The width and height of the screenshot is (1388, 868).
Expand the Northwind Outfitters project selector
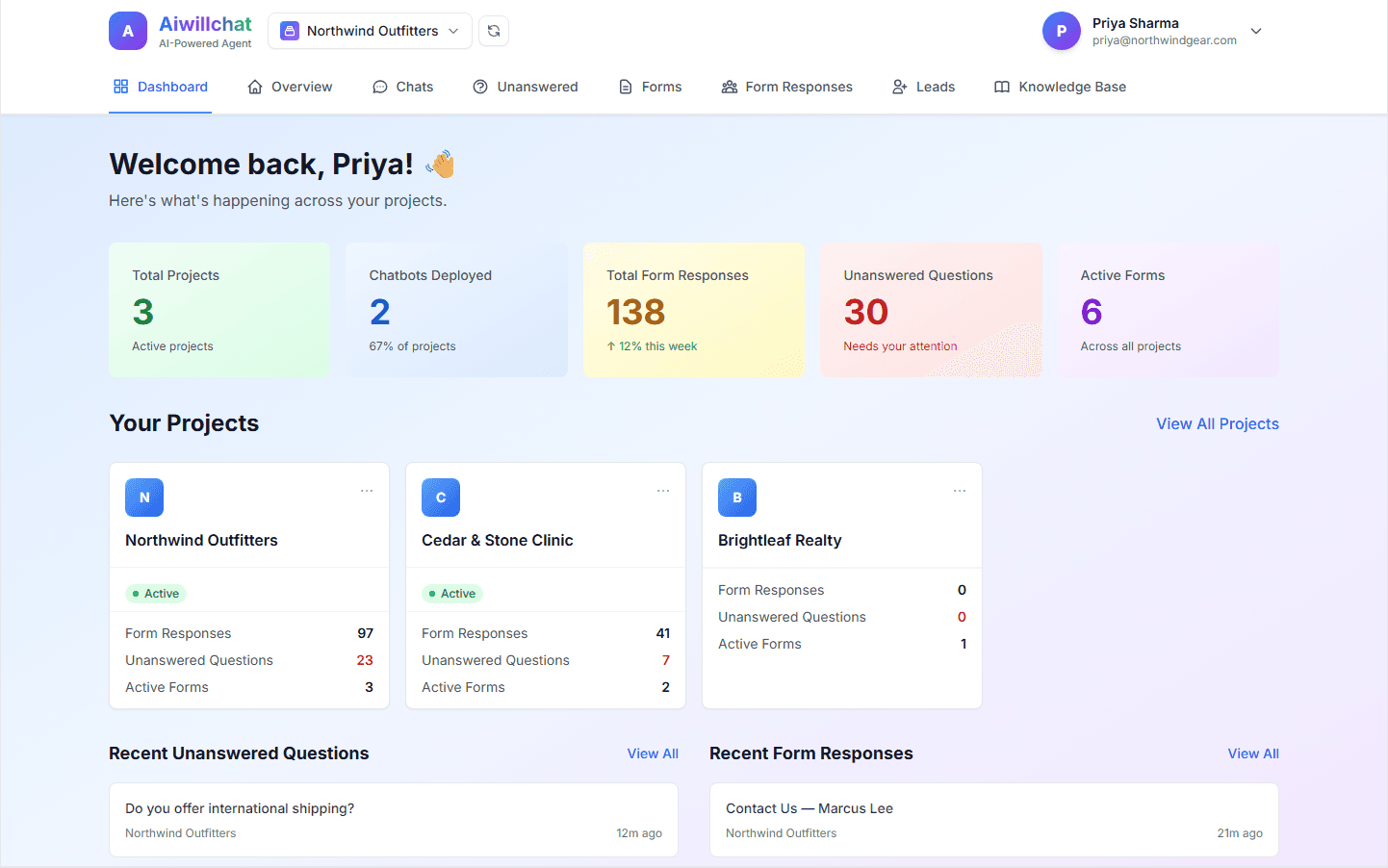[x=370, y=31]
